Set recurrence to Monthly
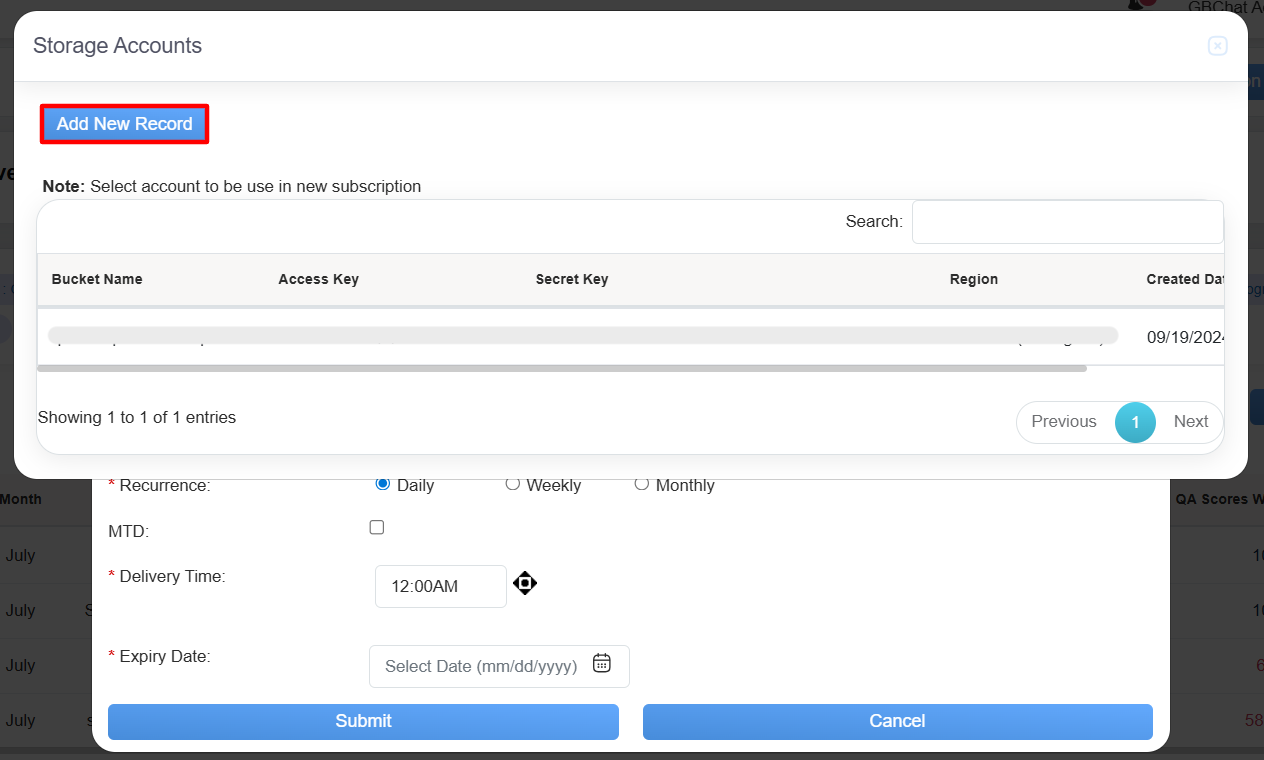The image size is (1264, 760). (642, 484)
